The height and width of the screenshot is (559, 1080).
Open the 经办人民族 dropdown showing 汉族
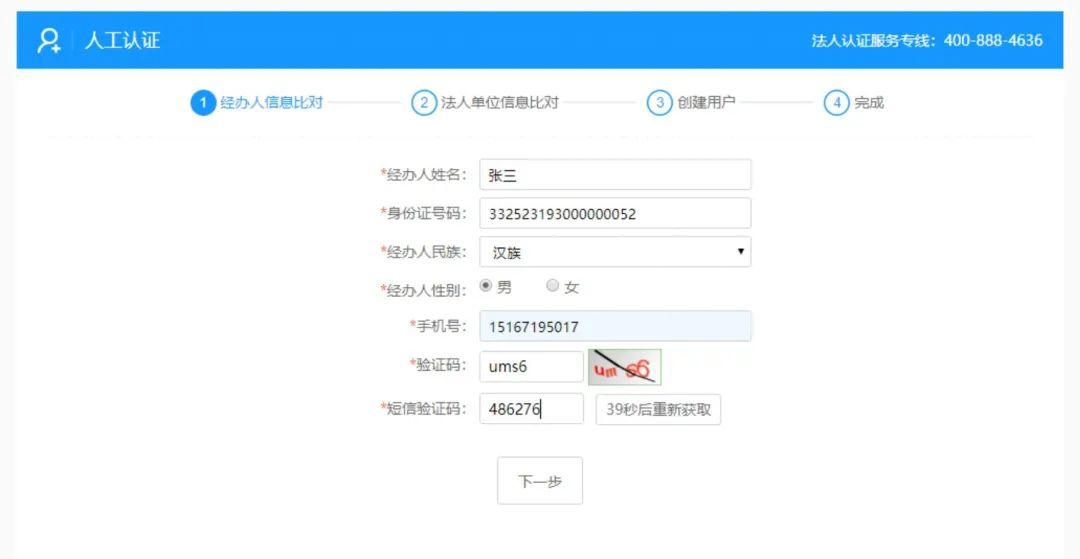pyautogui.click(x=615, y=252)
